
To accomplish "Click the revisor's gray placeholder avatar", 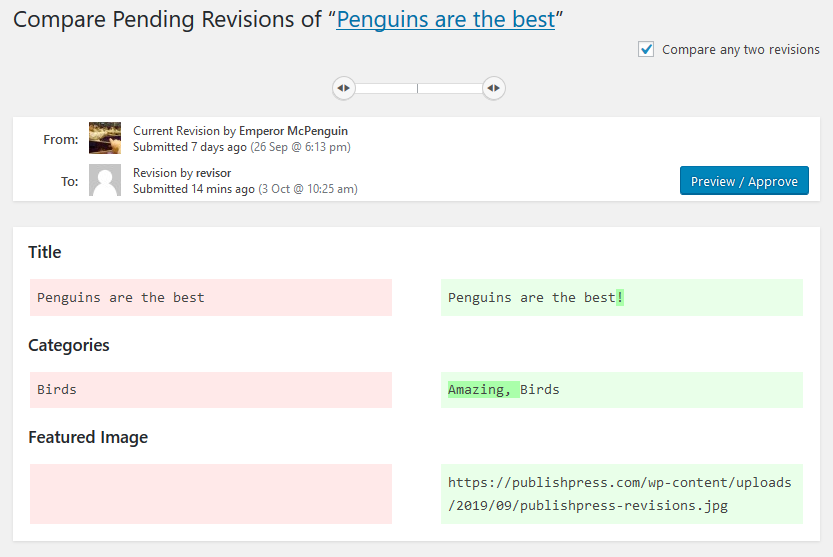I will click(x=105, y=180).
